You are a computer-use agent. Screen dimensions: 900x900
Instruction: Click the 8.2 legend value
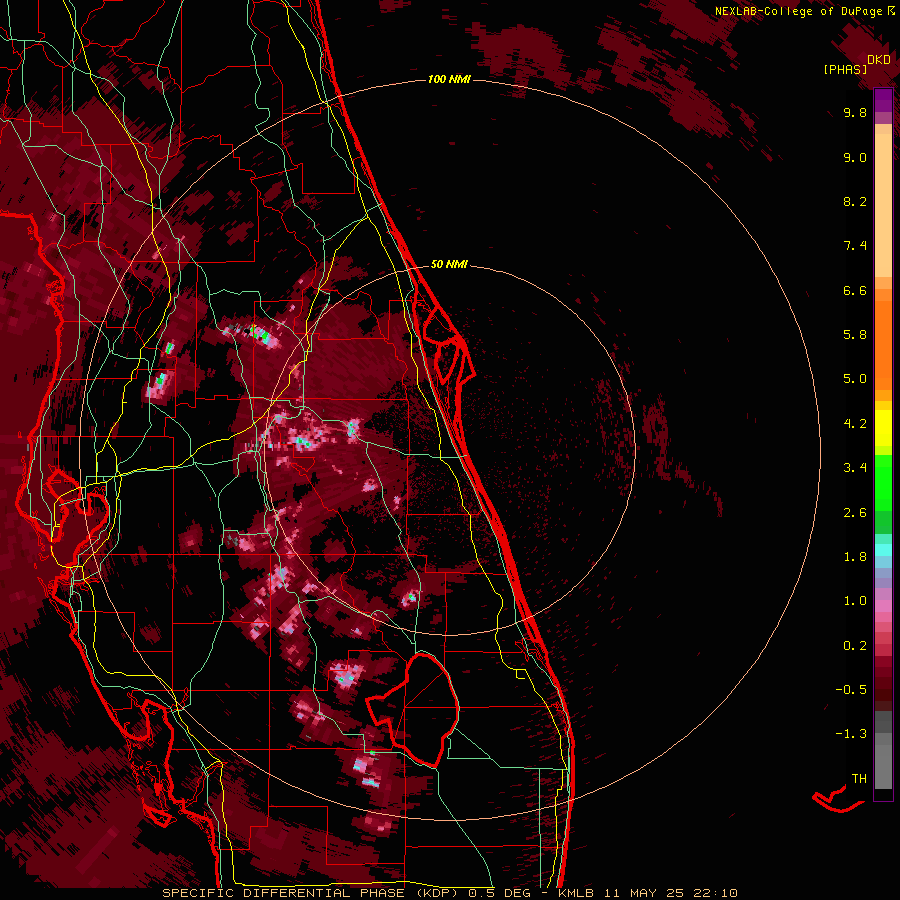(855, 201)
